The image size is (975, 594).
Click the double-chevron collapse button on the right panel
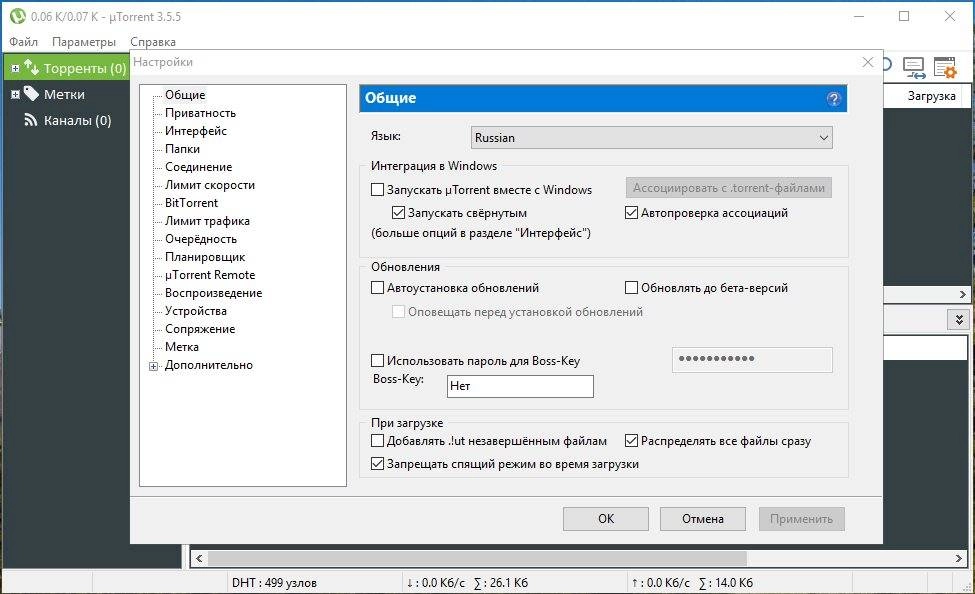click(x=959, y=320)
